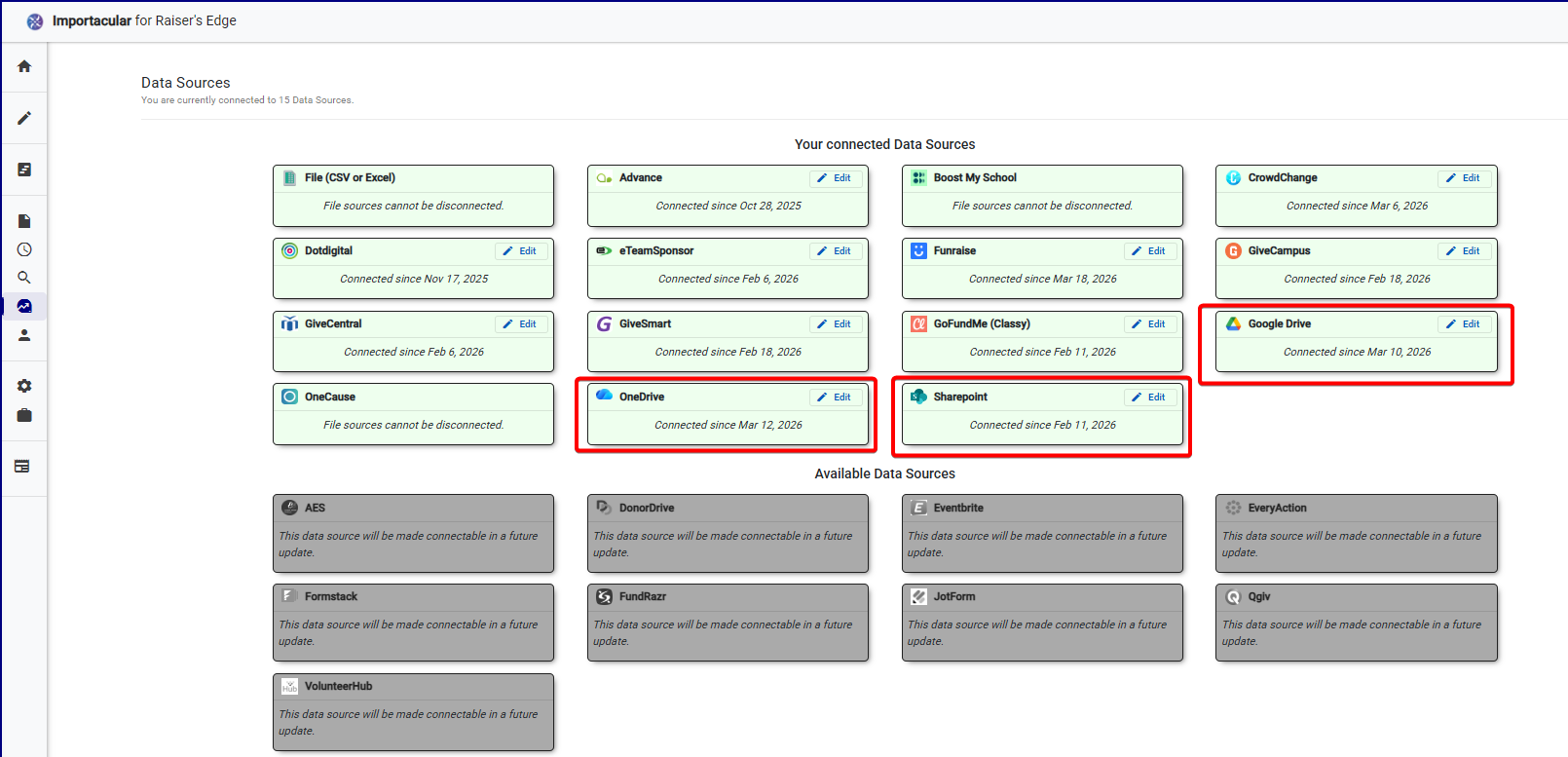
Task: Click the VolunteerHub data source card
Action: (x=413, y=711)
